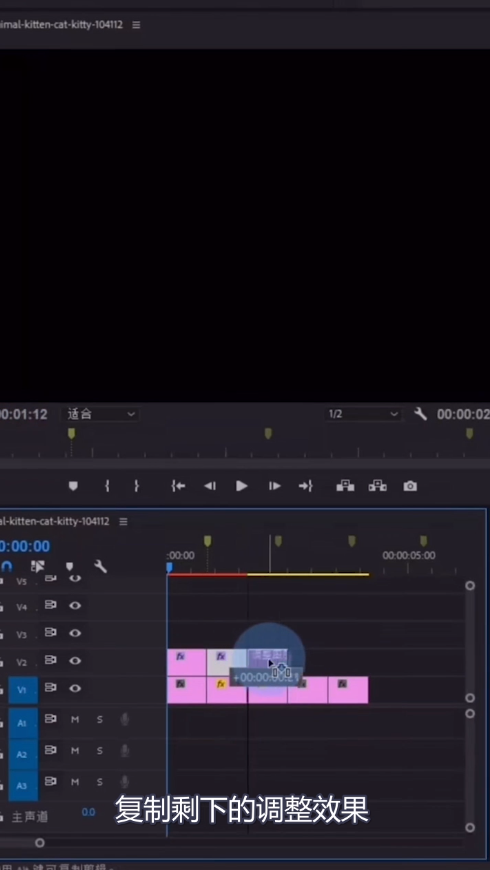Select the first clip on track V1
The image size is (490, 870).
click(186, 690)
